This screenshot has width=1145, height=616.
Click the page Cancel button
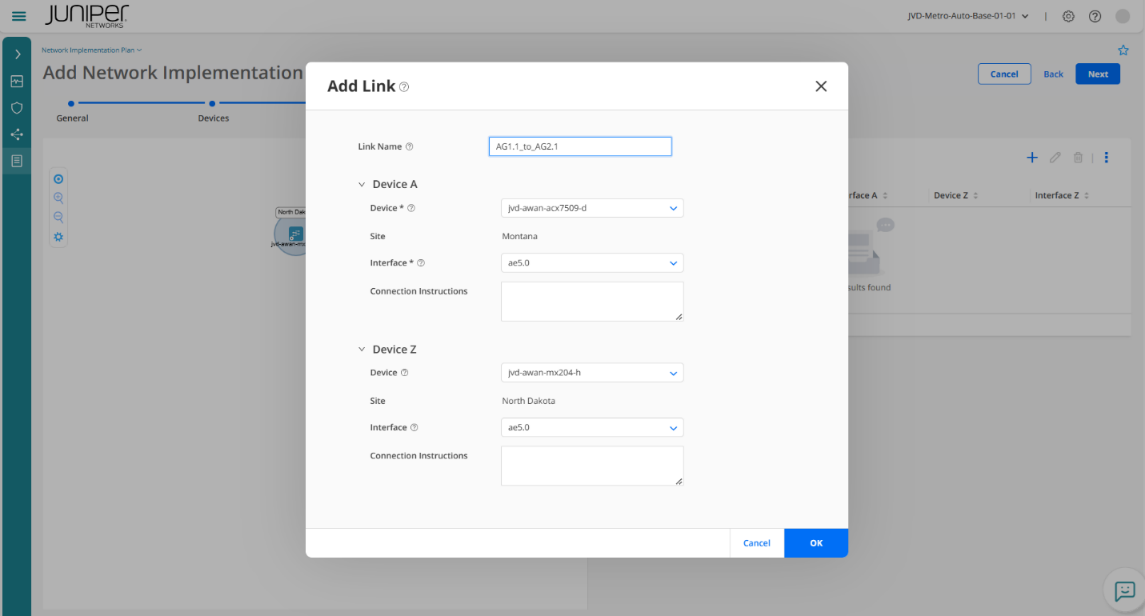(x=1004, y=74)
